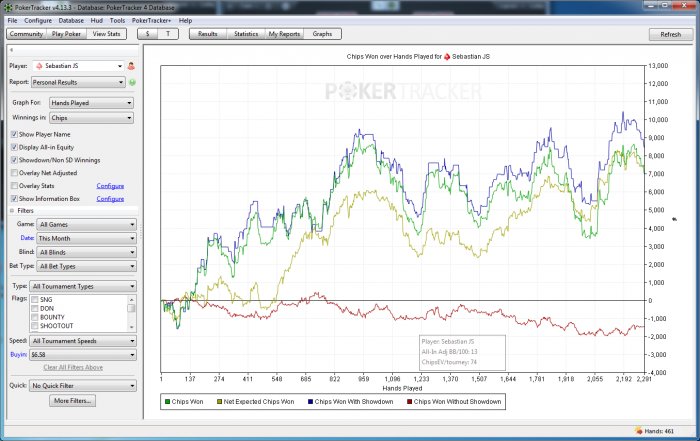The height and width of the screenshot is (441, 700).
Task: Open the Hud menu
Action: click(x=98, y=20)
